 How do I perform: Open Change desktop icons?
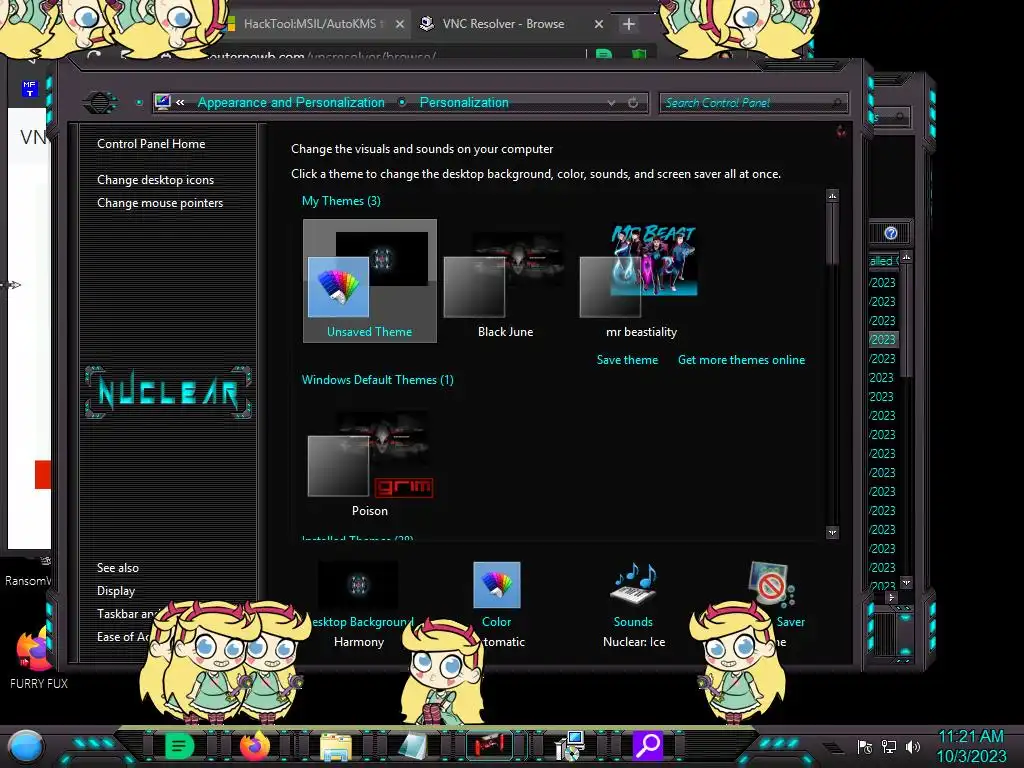(155, 180)
